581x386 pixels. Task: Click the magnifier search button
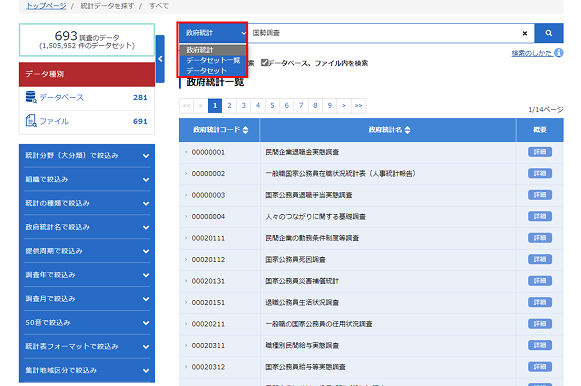(x=549, y=33)
